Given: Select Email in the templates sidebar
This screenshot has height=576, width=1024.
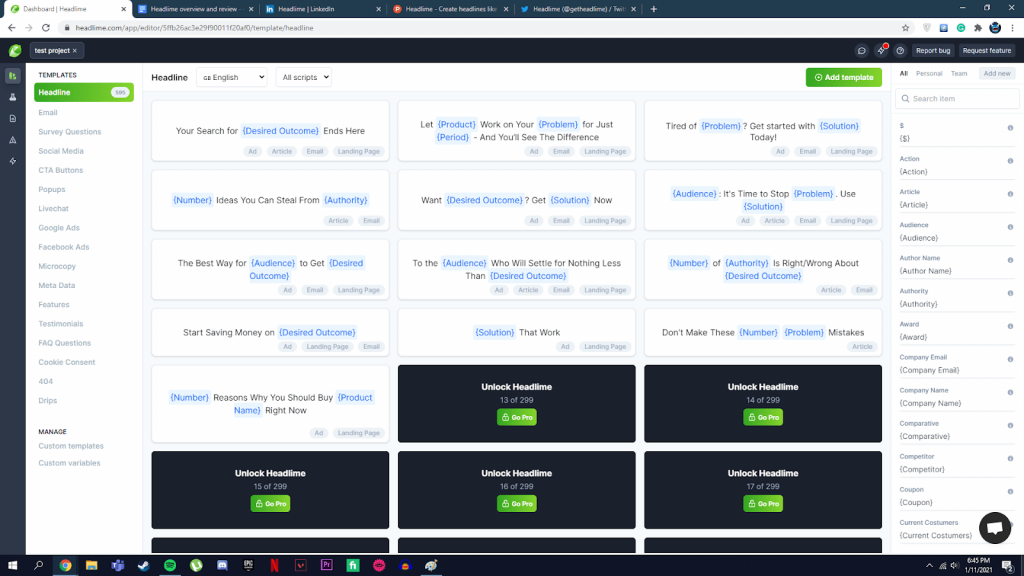Looking at the screenshot, I should 48,112.
